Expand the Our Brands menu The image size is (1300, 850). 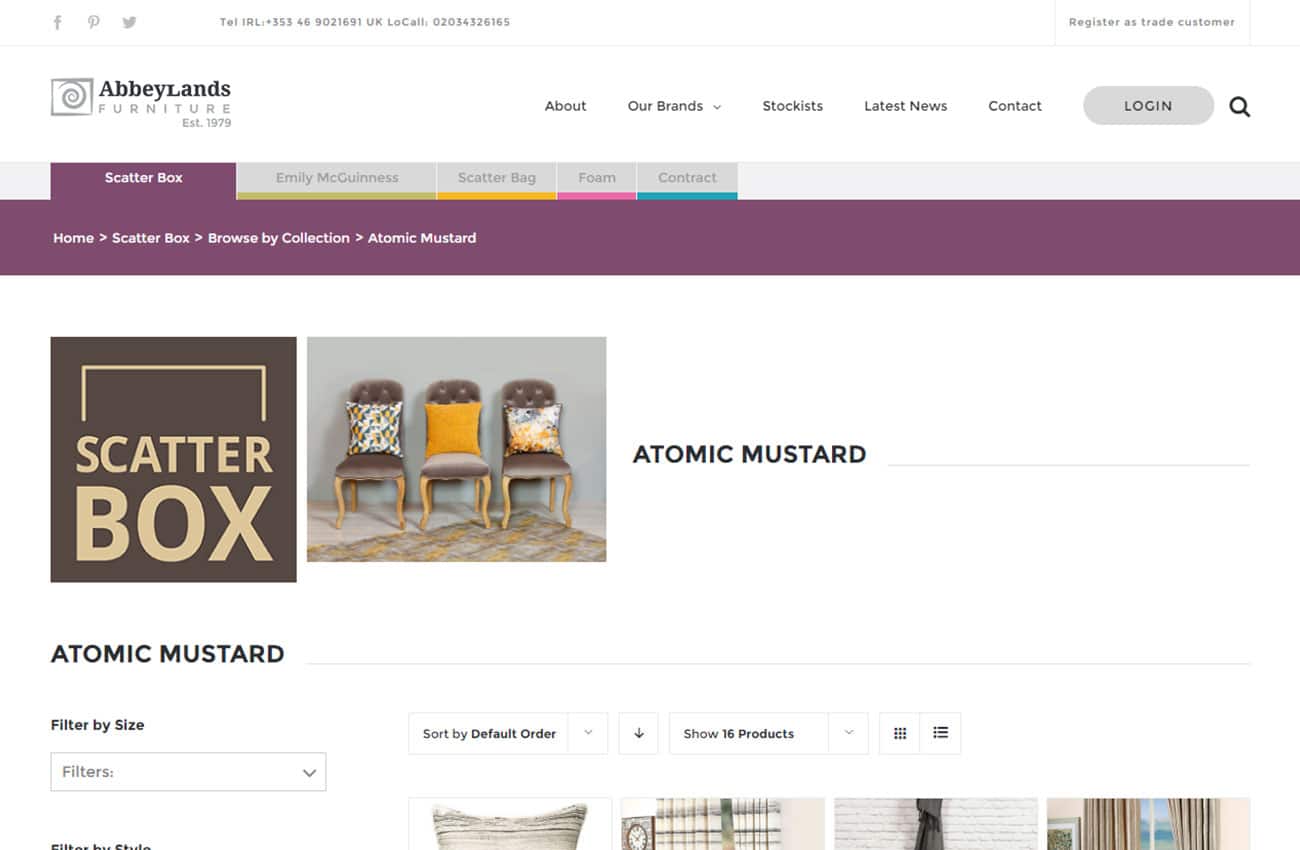(674, 106)
